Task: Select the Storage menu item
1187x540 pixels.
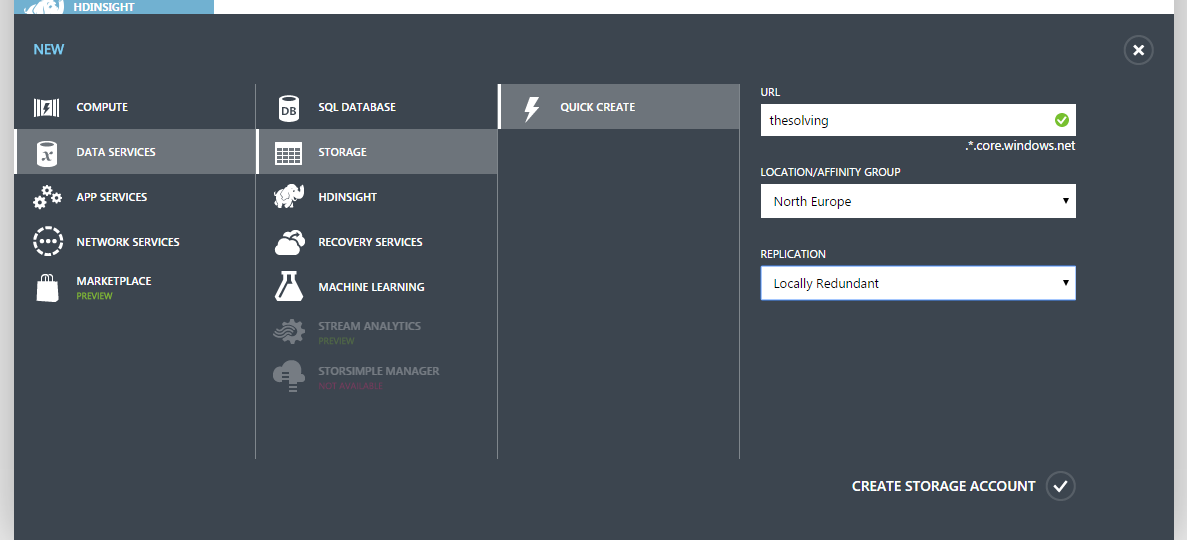Action: pyautogui.click(x=377, y=152)
